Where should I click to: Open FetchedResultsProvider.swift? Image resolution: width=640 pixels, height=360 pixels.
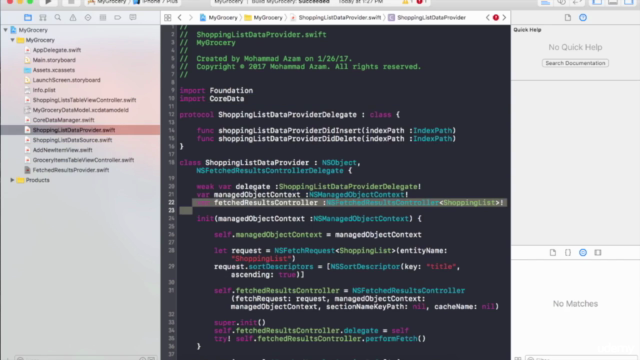[x=71, y=170]
